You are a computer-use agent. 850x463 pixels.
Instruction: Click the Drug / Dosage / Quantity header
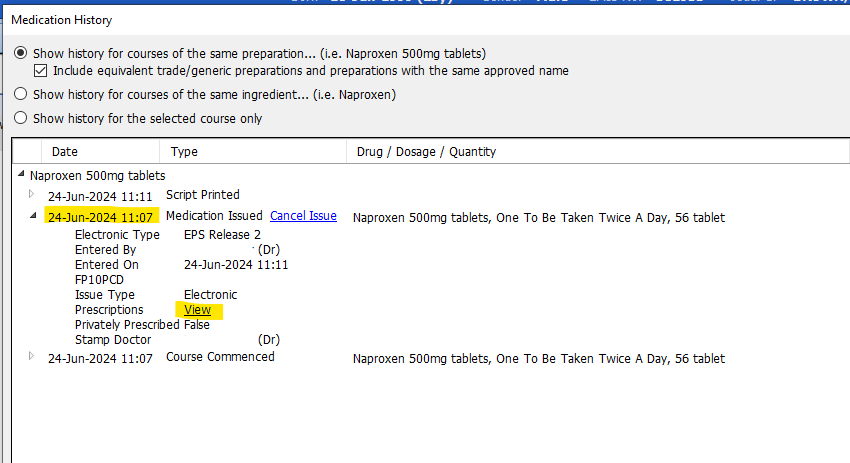(x=426, y=152)
